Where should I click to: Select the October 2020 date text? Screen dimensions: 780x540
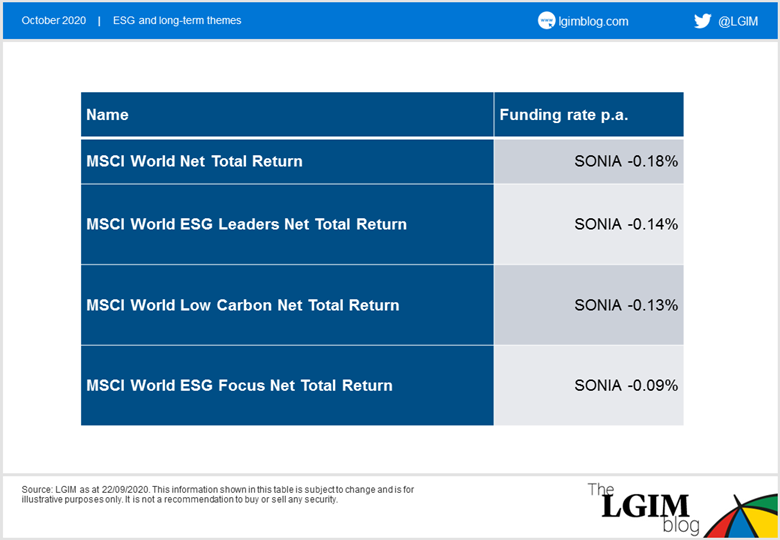54,20
